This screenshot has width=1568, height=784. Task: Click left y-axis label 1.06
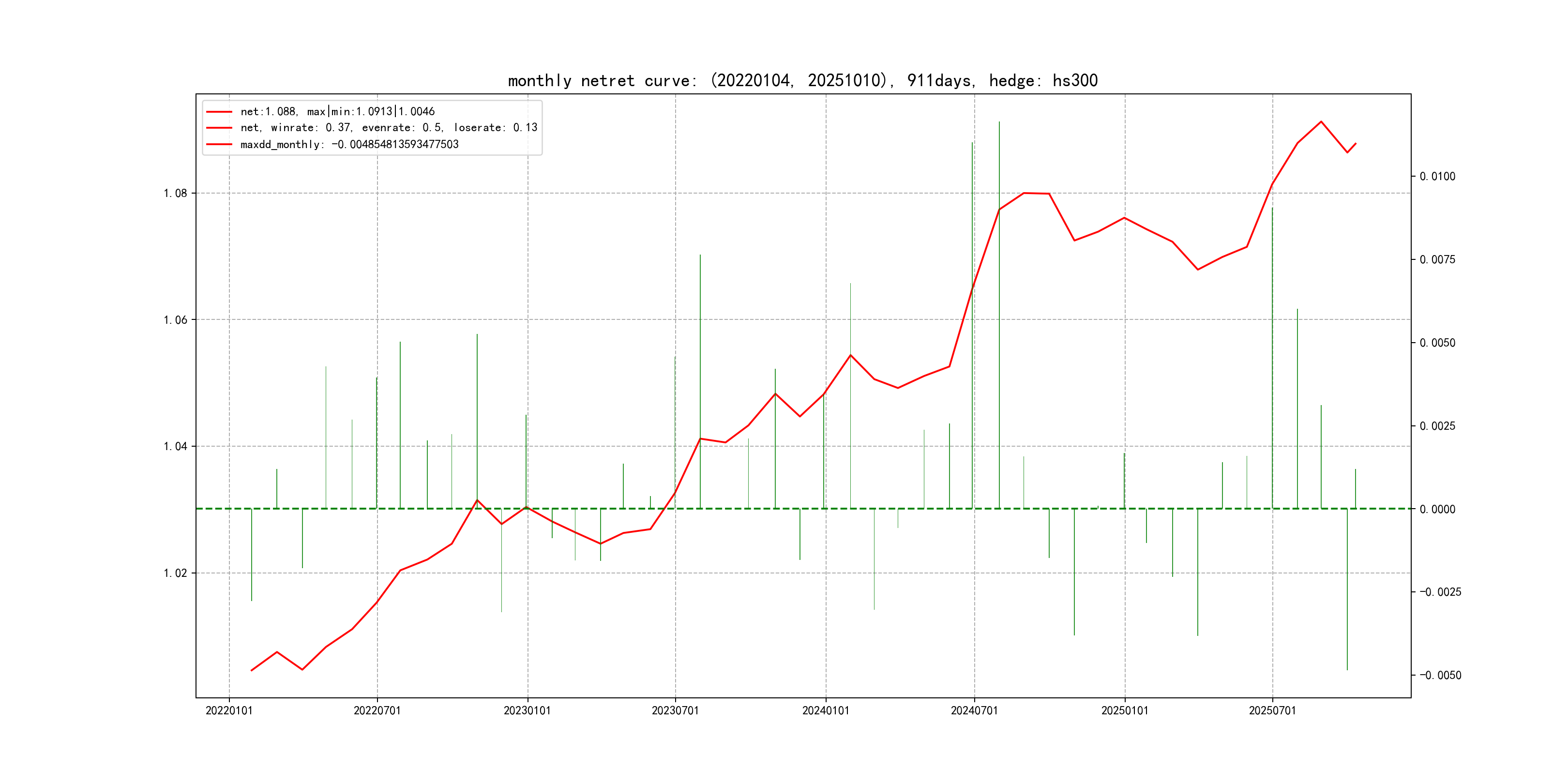[x=175, y=320]
